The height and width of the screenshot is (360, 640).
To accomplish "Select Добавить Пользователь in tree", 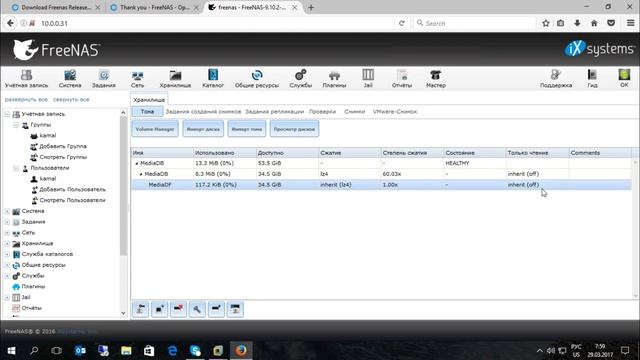I will (x=72, y=189).
